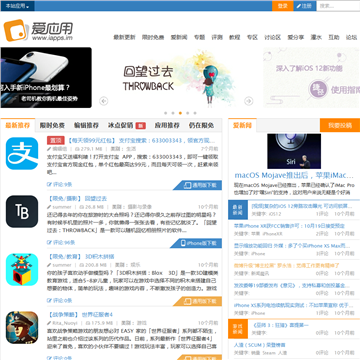
Task: Open 最新更新 in the main navigation
Action: click(124, 37)
